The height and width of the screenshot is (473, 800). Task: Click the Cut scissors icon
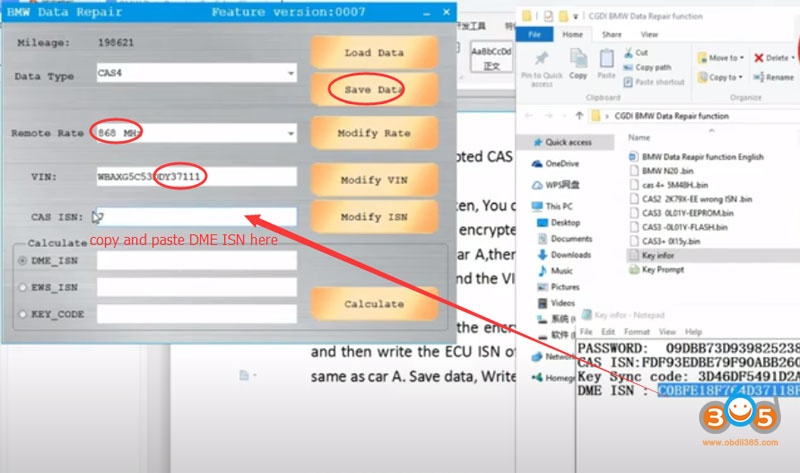pos(629,53)
